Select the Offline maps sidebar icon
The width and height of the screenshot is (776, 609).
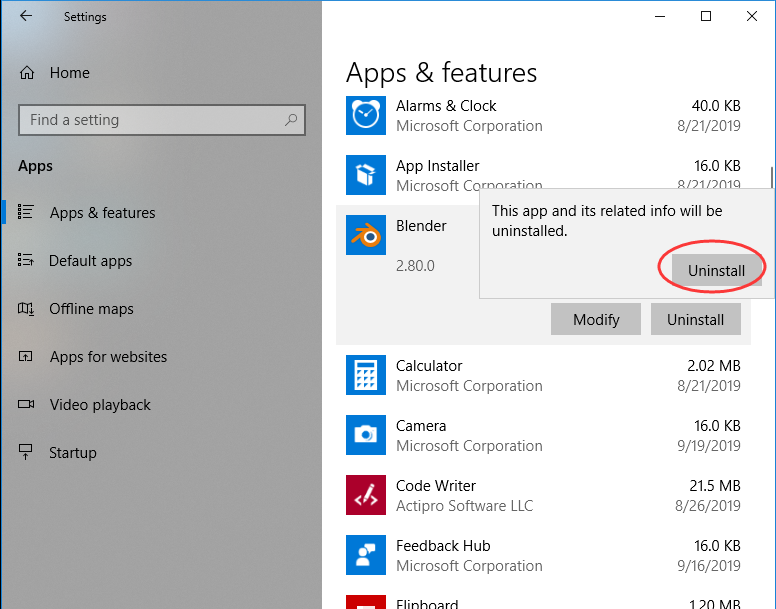coord(26,308)
